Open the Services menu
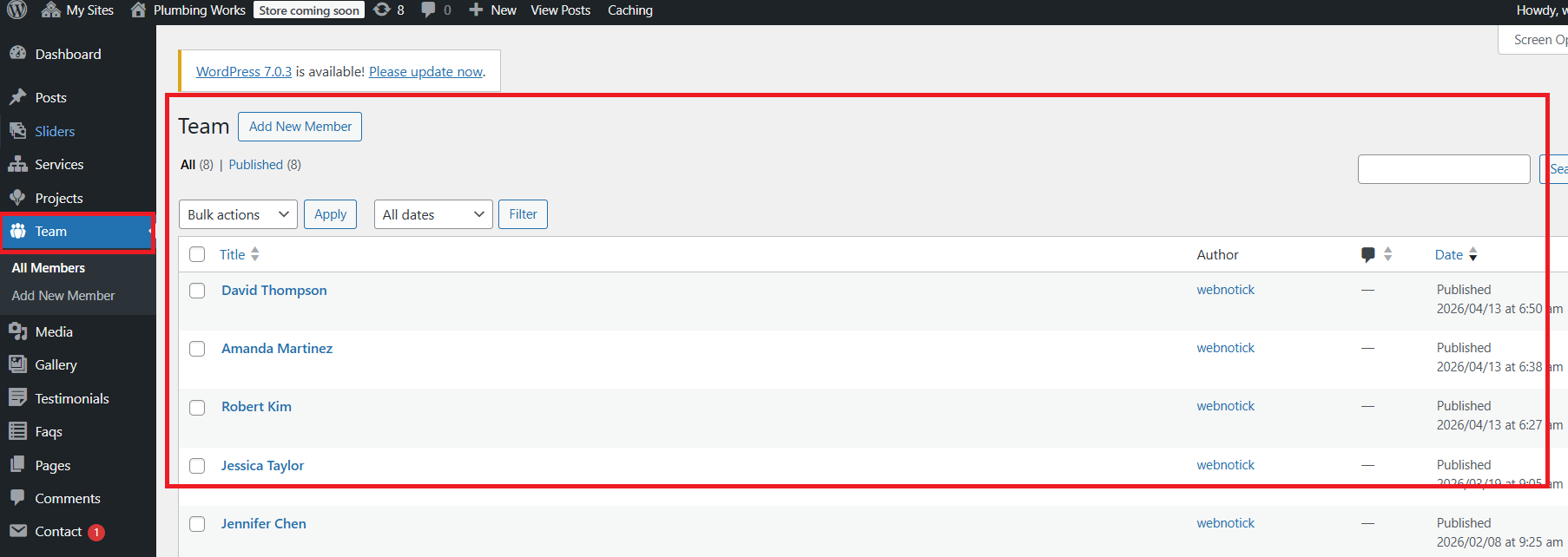This screenshot has height=557, width=1568. [x=59, y=164]
